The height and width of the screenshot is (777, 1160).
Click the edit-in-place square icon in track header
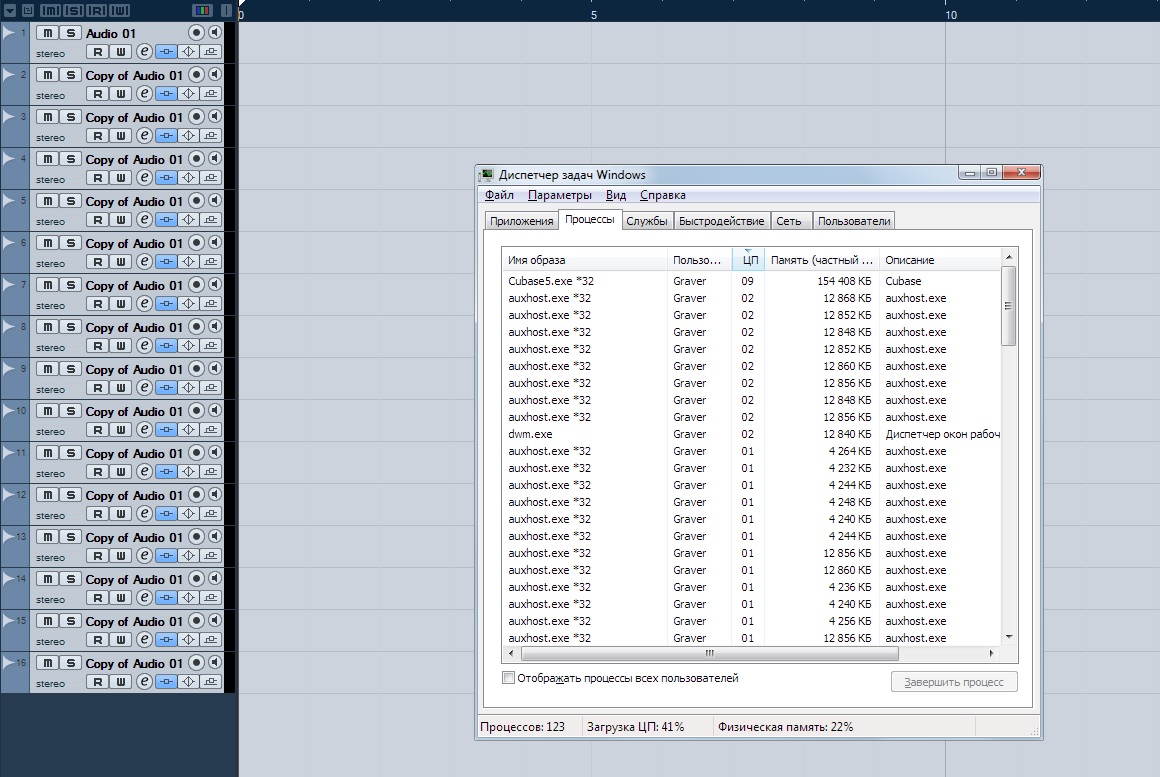28,10
